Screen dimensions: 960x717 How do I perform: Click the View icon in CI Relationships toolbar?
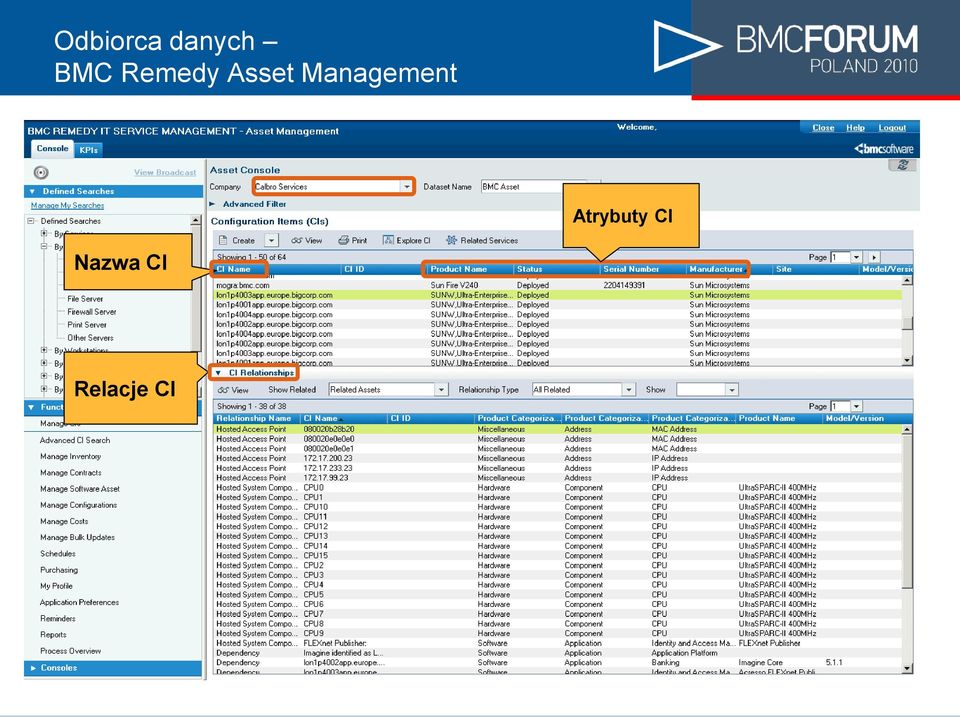pos(223,390)
